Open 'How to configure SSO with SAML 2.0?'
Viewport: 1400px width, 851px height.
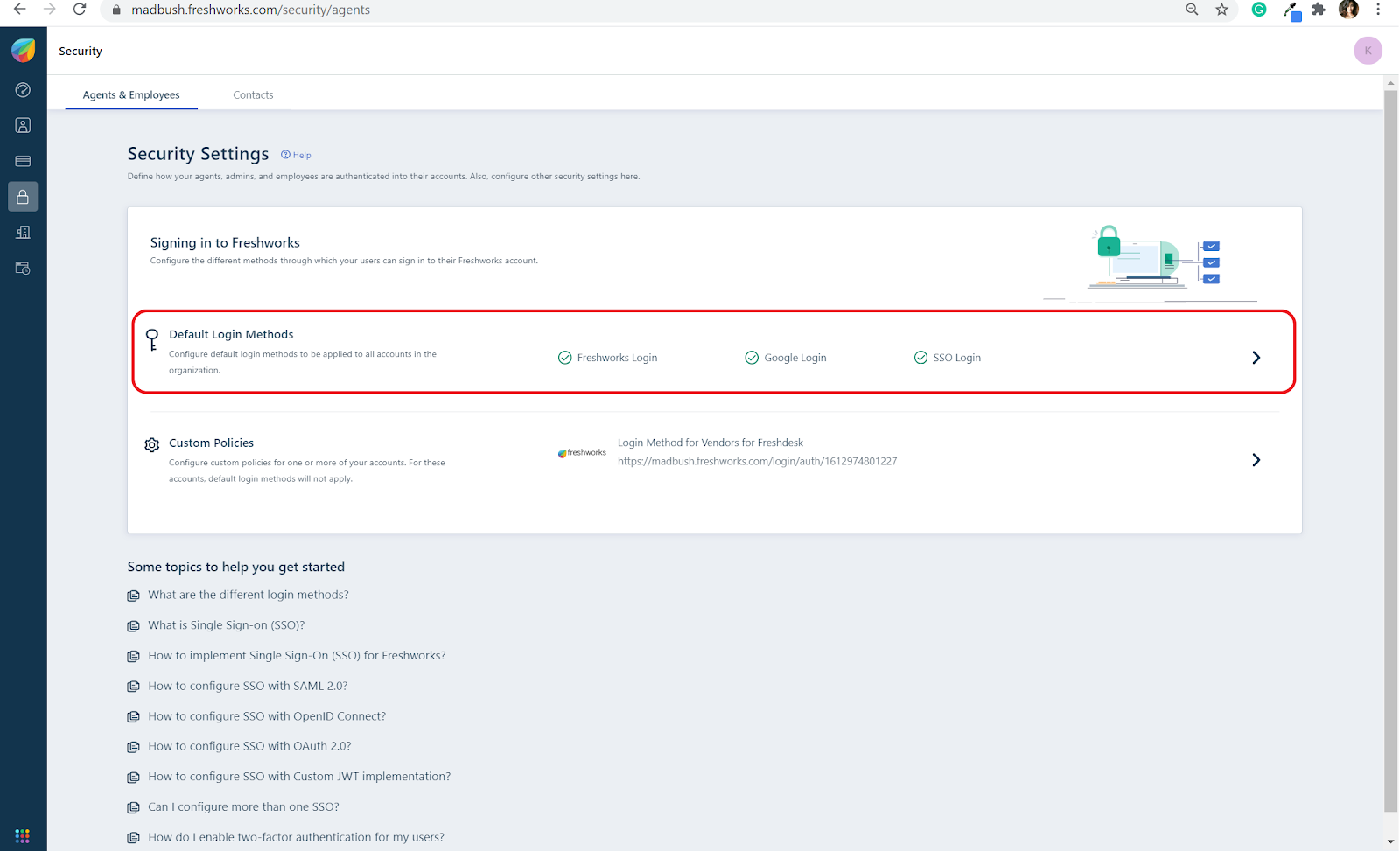click(x=248, y=686)
